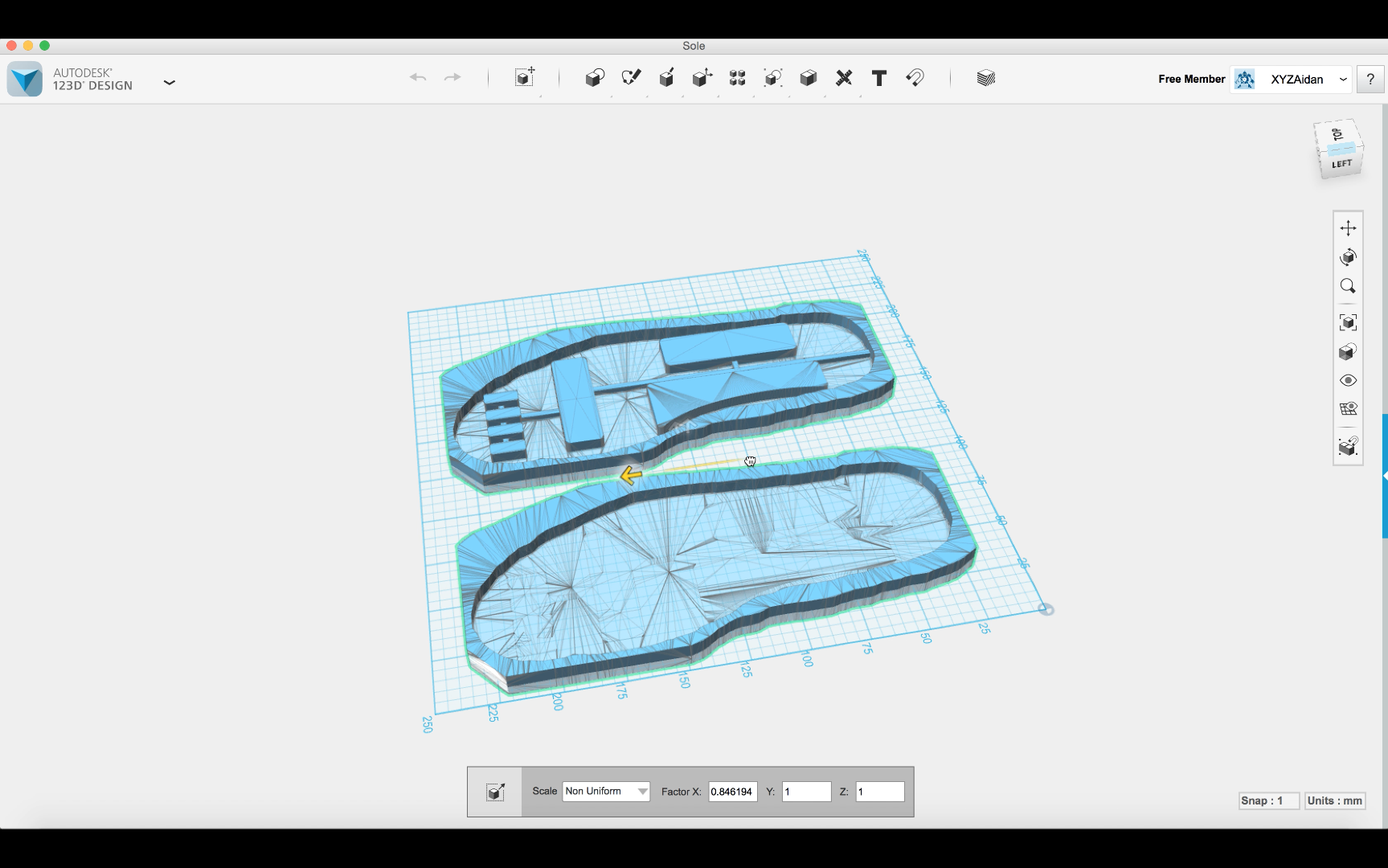Select the Snap magnet tool in the toolbar
The width and height of the screenshot is (1388, 868).
pyautogui.click(x=915, y=77)
